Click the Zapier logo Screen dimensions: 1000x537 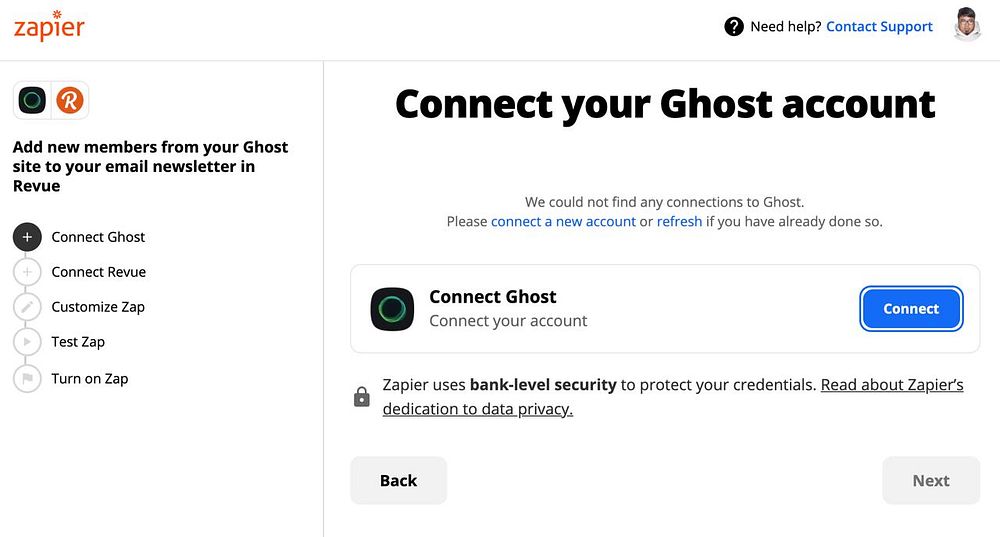(x=49, y=26)
